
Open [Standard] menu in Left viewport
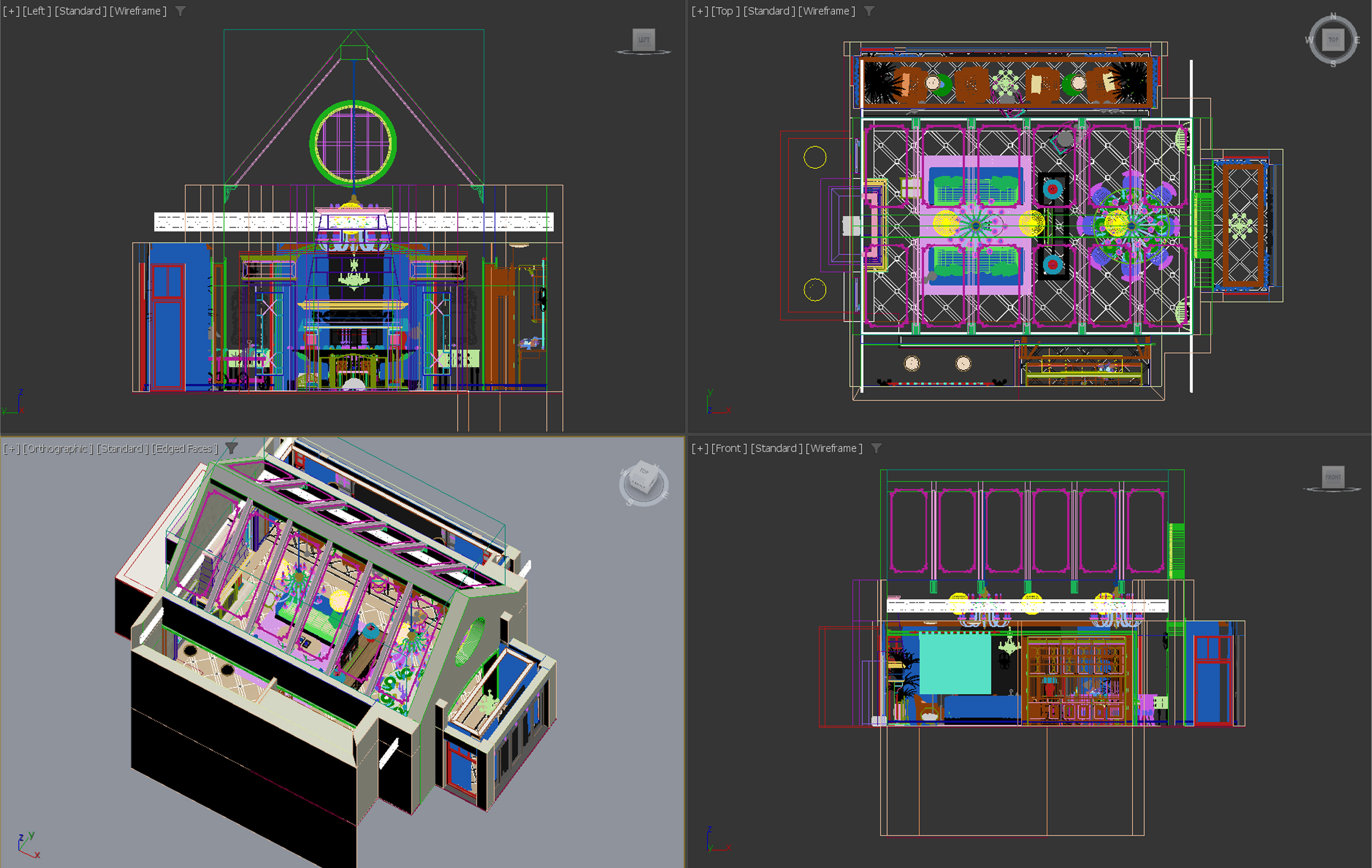(x=82, y=11)
